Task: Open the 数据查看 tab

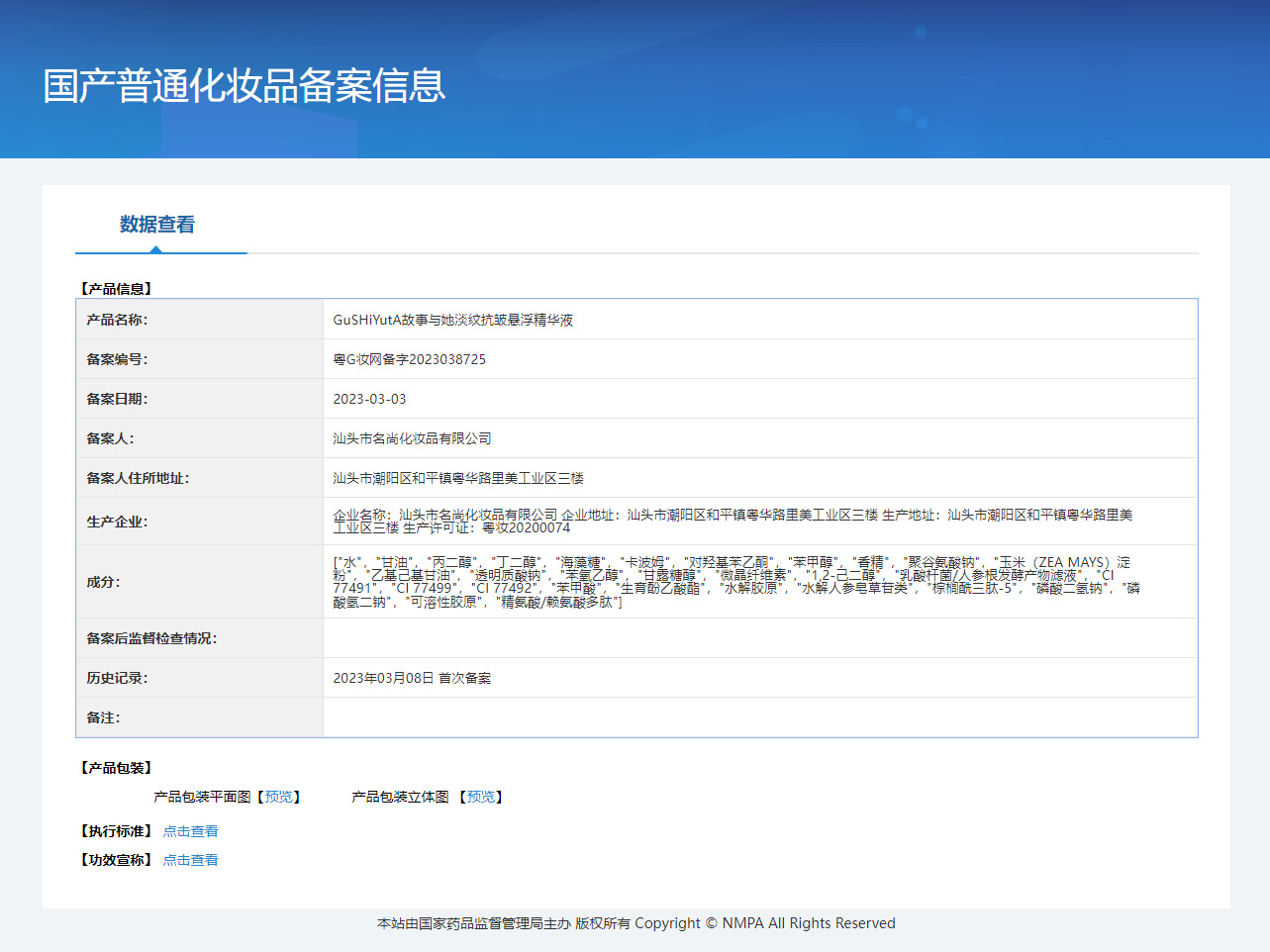Action: click(x=157, y=225)
